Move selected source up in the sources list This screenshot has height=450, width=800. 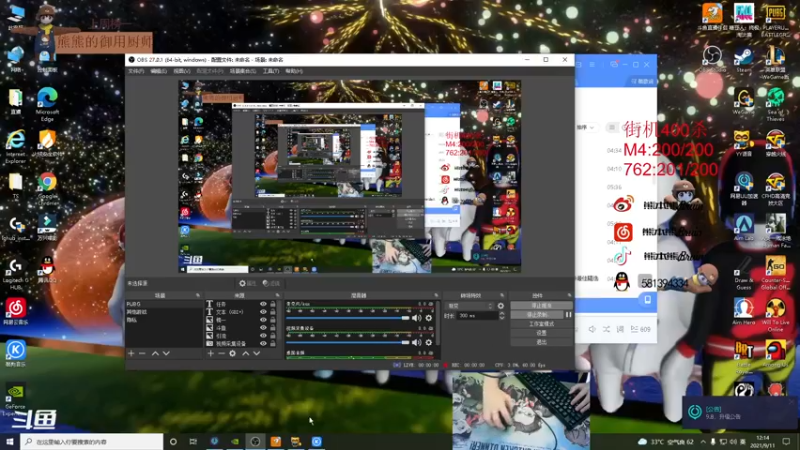pyautogui.click(x=245, y=353)
